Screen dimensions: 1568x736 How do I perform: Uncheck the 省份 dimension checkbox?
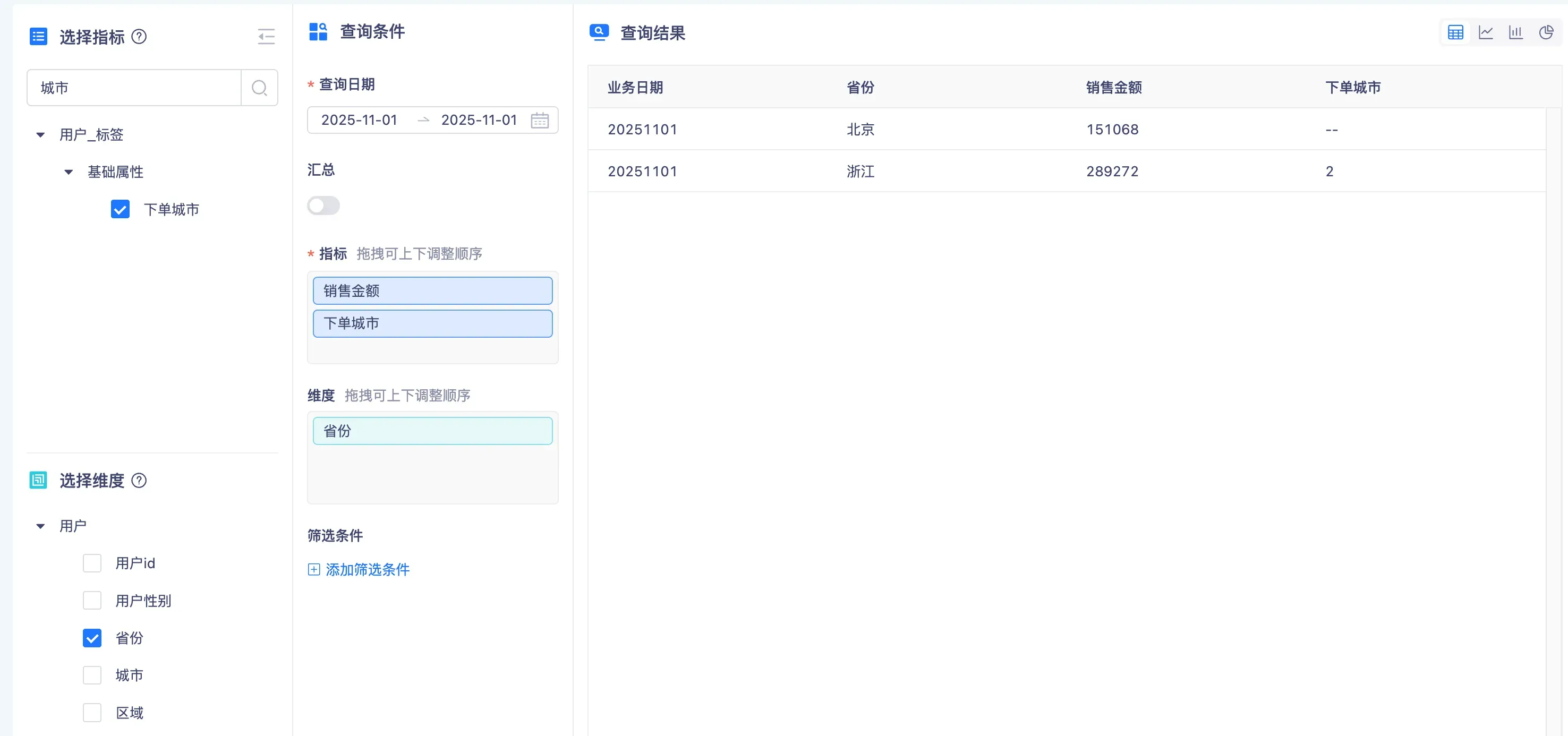point(92,638)
